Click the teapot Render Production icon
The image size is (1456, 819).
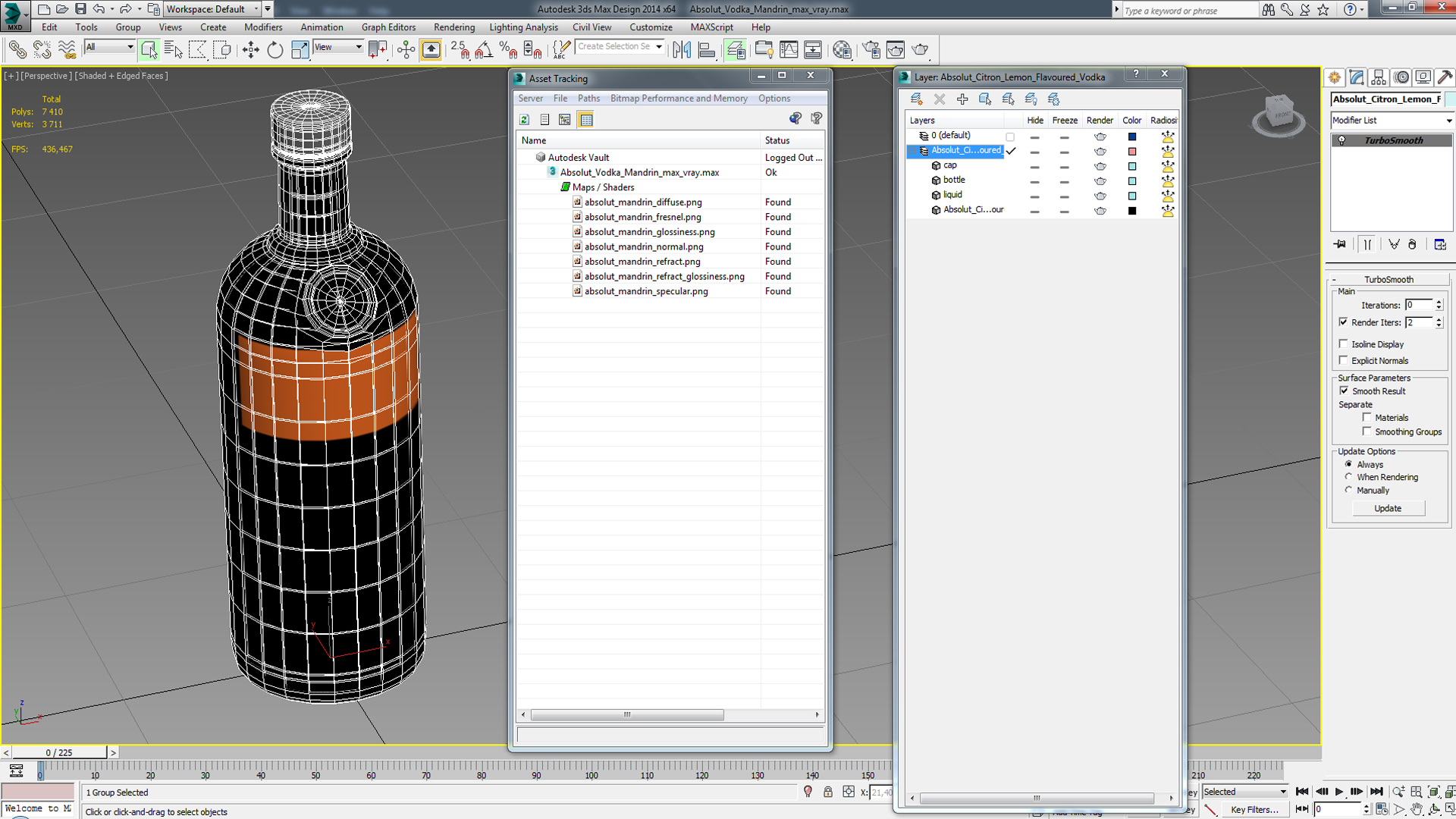[x=920, y=50]
